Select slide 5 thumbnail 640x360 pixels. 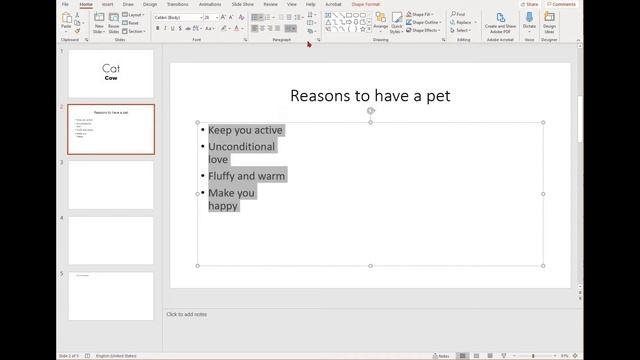click(111, 296)
